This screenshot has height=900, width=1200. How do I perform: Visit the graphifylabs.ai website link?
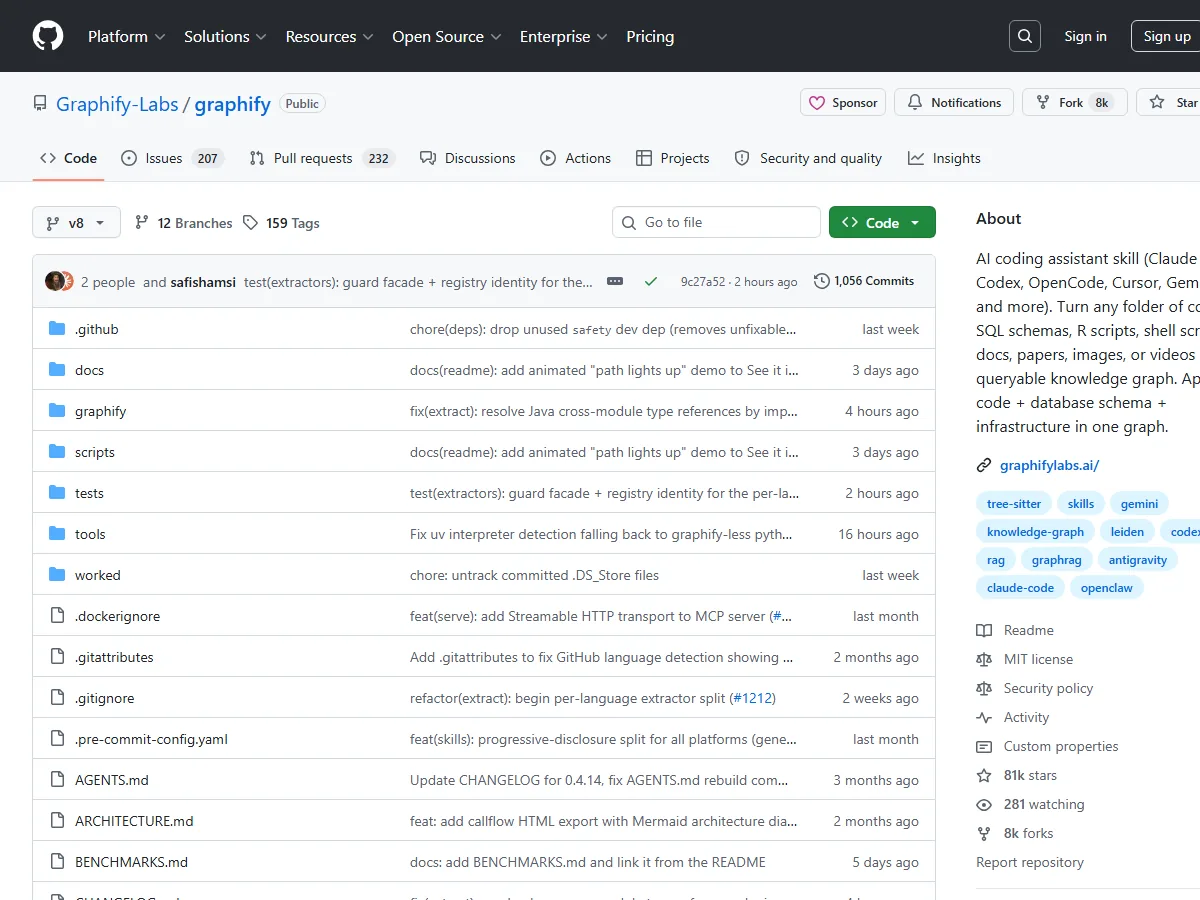coord(1049,465)
